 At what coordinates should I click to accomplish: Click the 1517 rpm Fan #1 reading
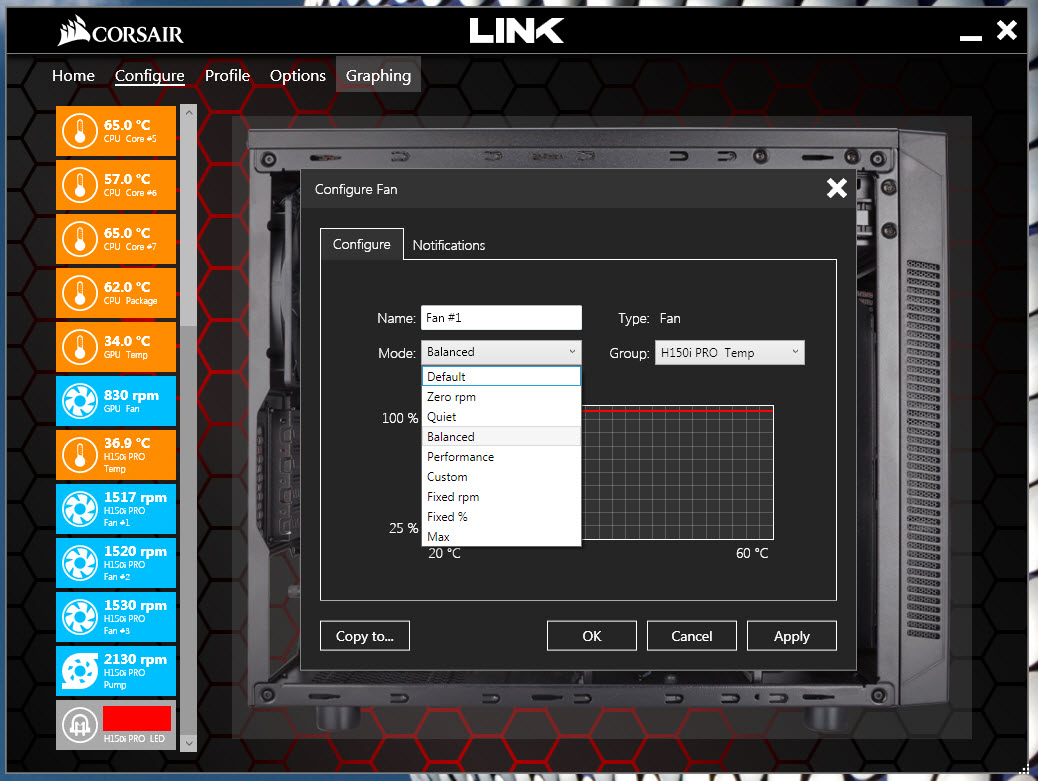click(x=135, y=497)
